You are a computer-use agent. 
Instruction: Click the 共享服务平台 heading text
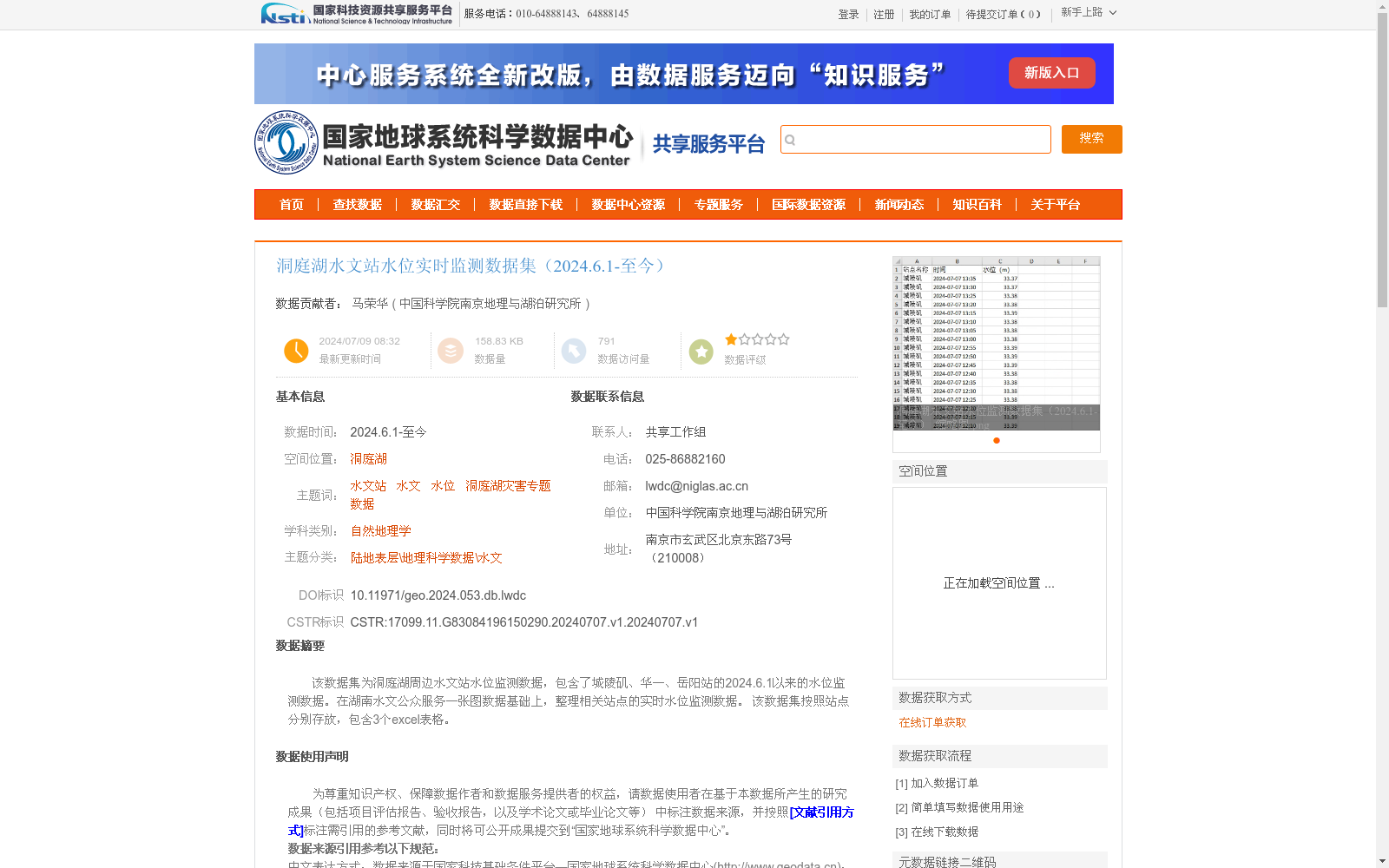(708, 144)
